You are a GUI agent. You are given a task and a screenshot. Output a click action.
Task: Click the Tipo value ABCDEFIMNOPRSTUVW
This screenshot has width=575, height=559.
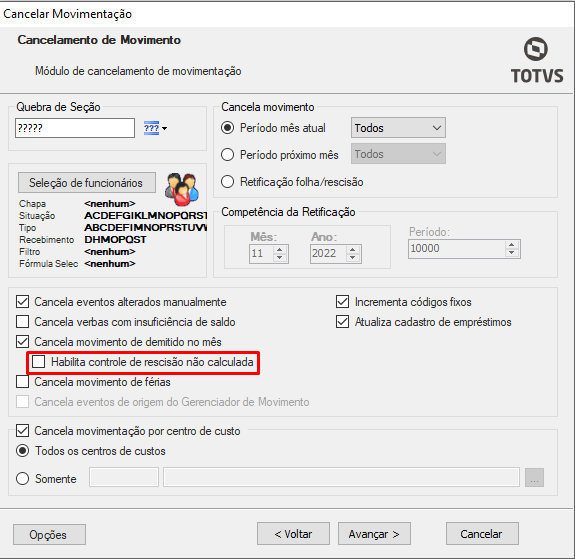(146, 228)
